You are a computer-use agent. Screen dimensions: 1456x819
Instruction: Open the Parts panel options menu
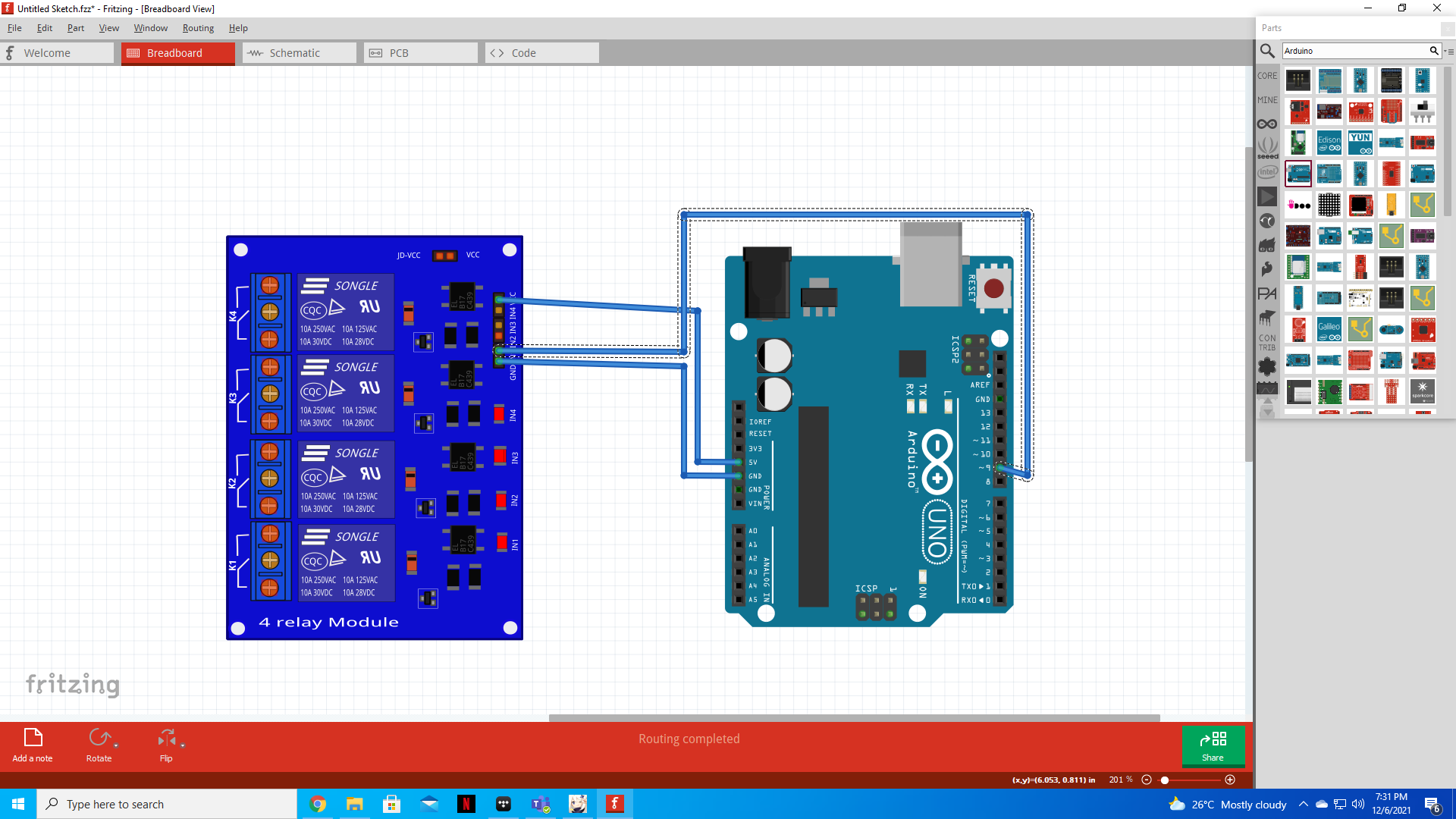[1450, 52]
